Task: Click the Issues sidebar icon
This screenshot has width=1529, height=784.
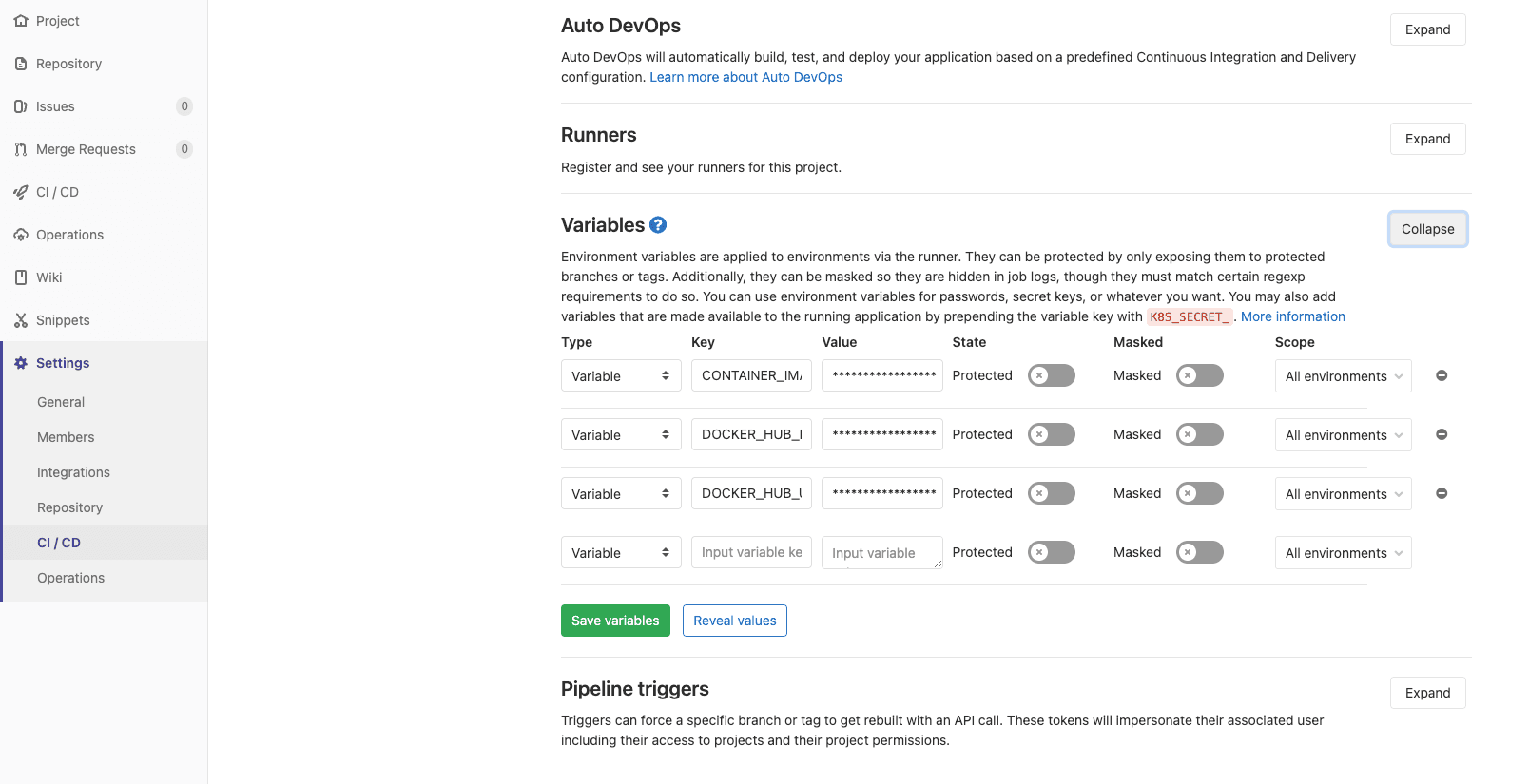Action: tap(21, 106)
